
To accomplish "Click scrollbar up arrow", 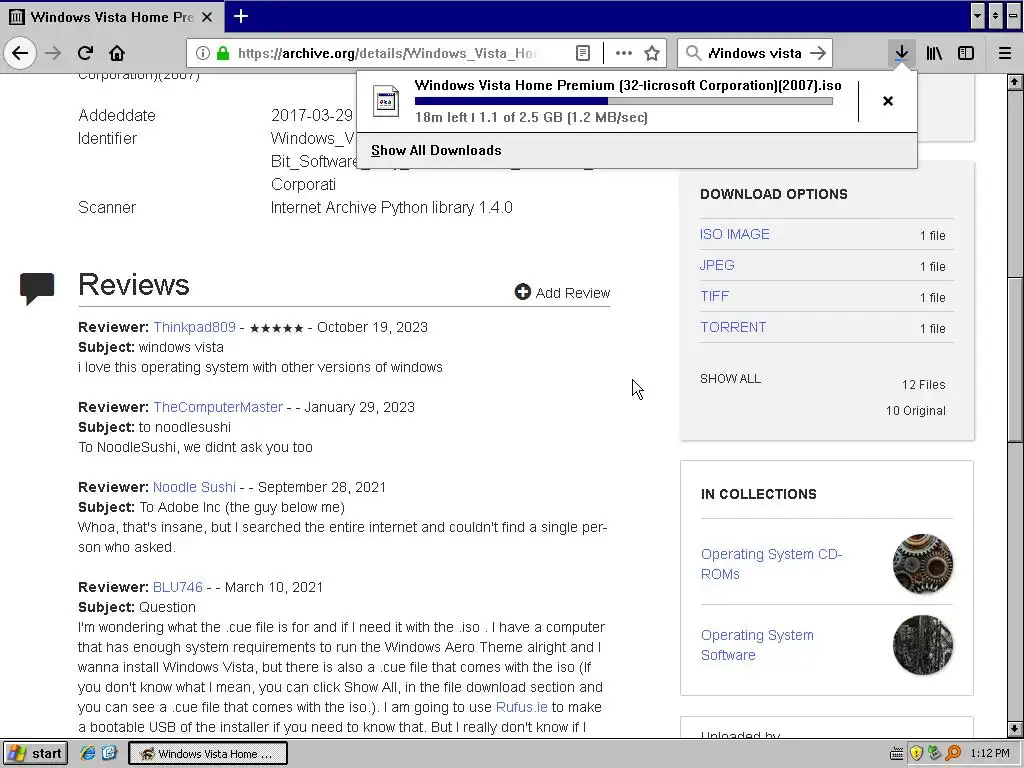I will 1014,82.
